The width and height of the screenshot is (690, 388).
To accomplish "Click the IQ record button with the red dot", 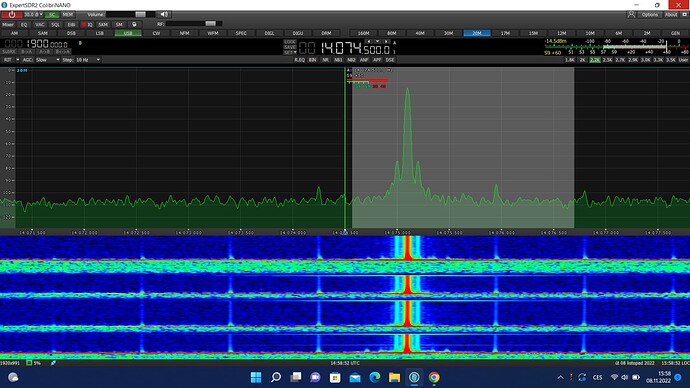I will tap(87, 25).
